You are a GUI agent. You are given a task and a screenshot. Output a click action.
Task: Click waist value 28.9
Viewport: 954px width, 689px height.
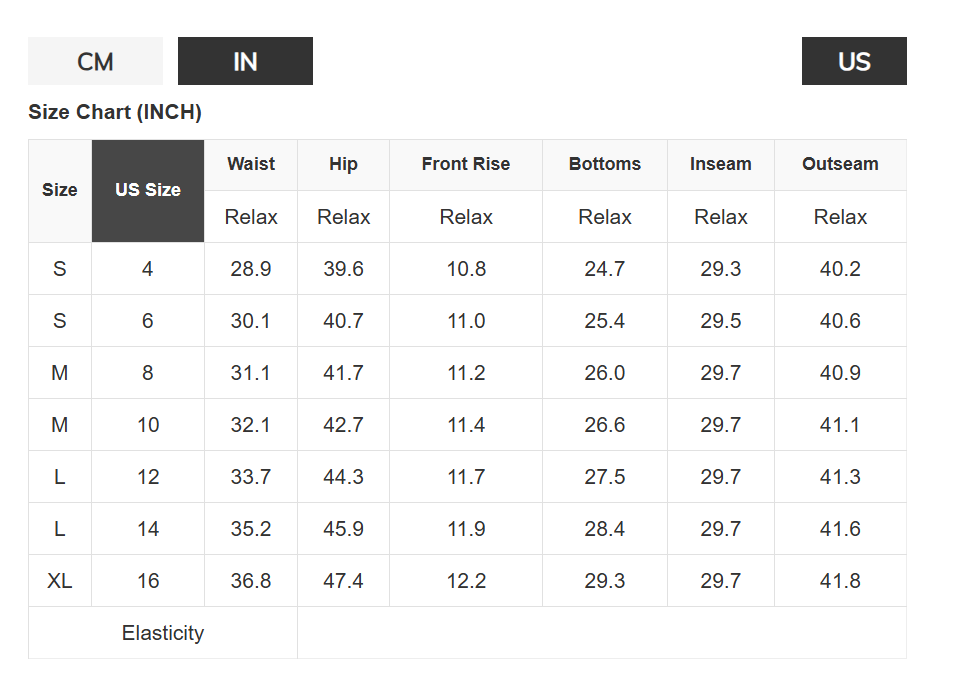click(251, 269)
